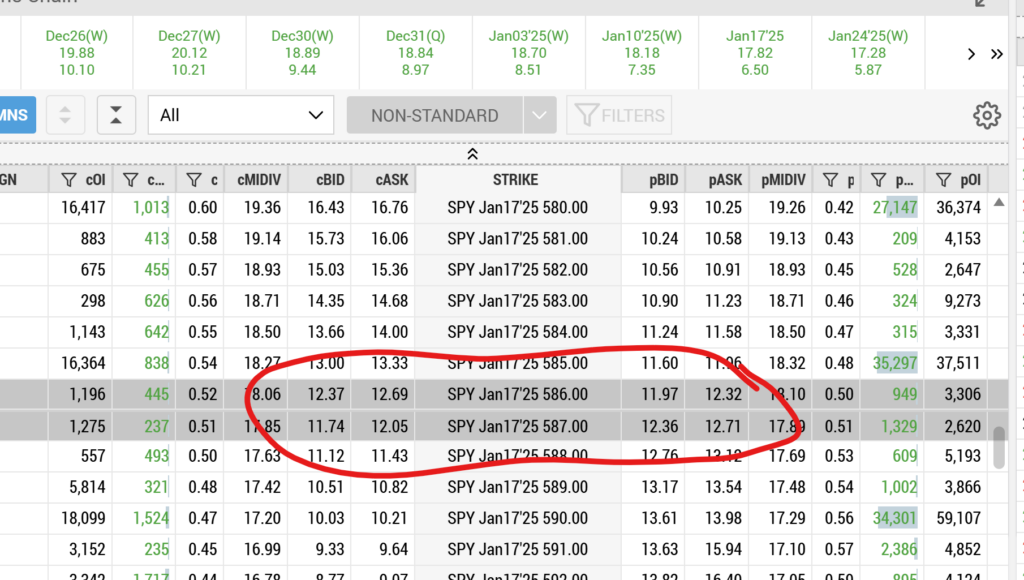The width and height of the screenshot is (1024, 580).
Task: Select the Jan10'25(W) expiration tab
Action: click(641, 53)
